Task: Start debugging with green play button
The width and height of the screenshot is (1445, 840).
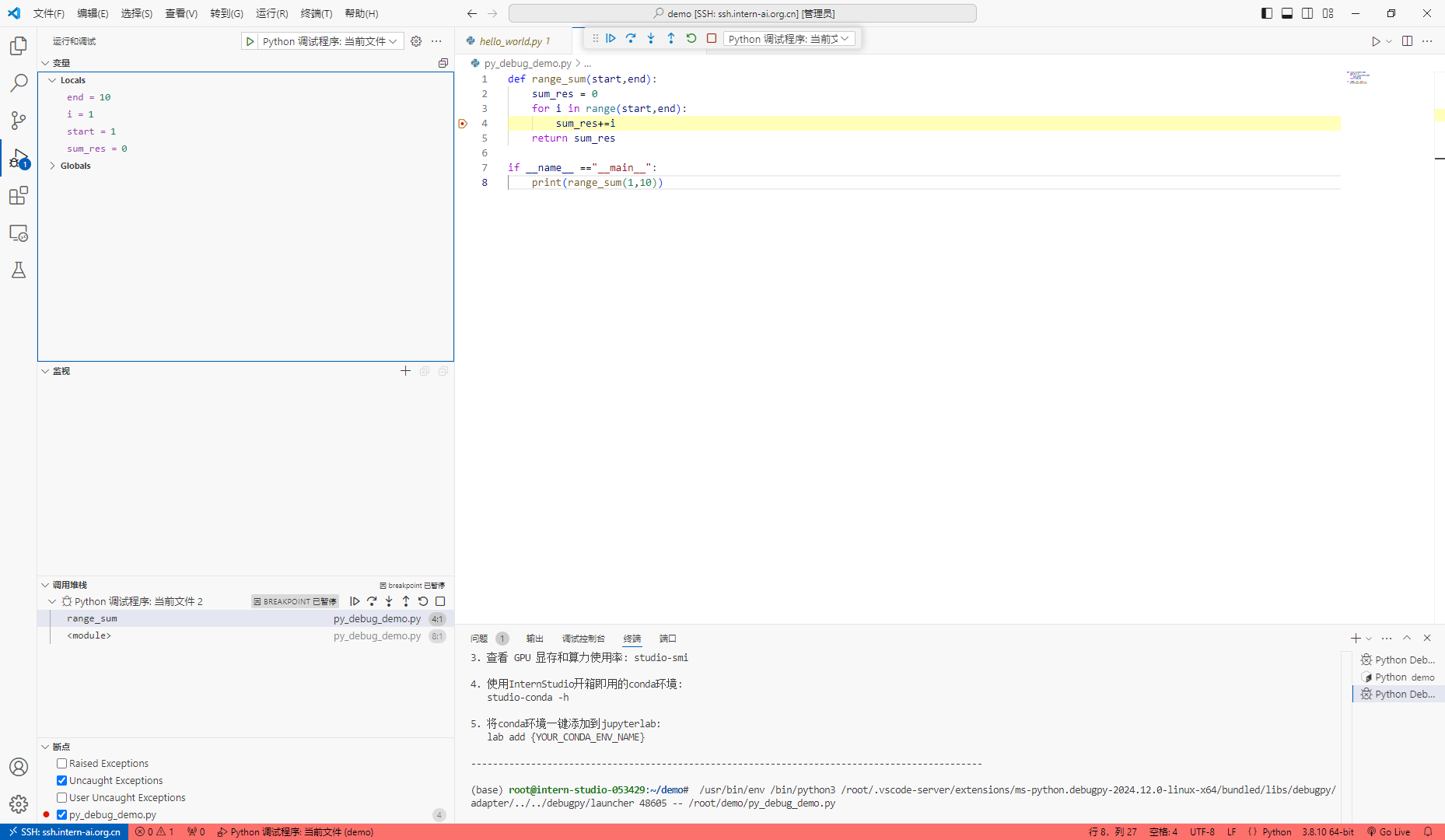Action: pos(250,41)
